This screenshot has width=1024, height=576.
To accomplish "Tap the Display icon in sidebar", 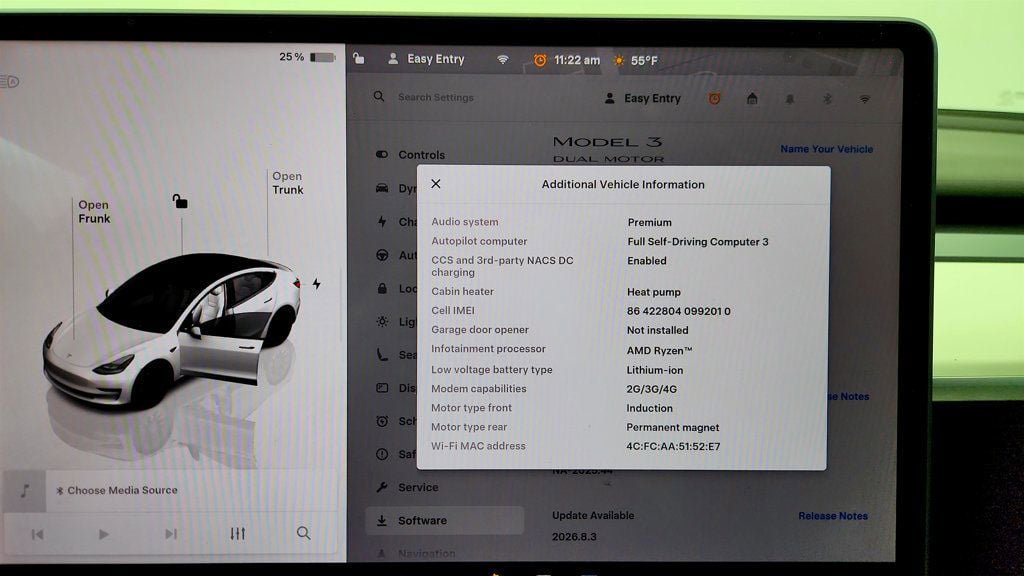I will pyautogui.click(x=382, y=388).
